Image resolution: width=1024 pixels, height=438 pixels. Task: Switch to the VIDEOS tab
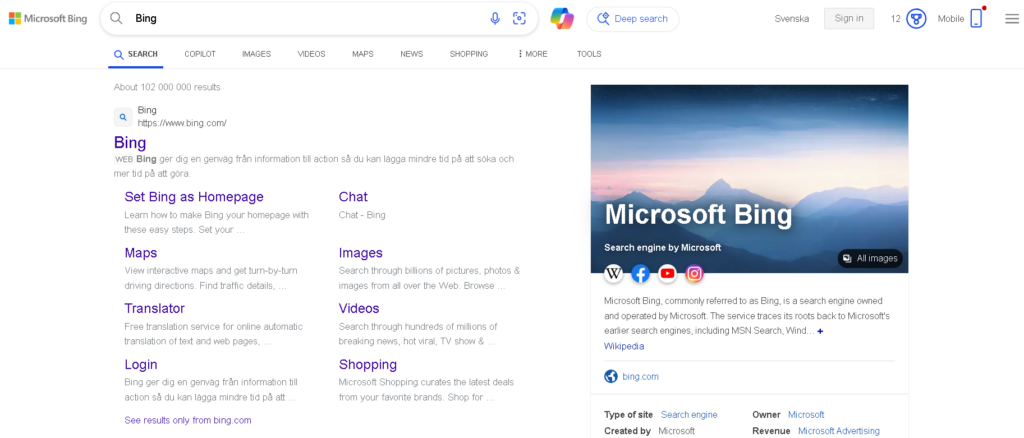pyautogui.click(x=312, y=54)
